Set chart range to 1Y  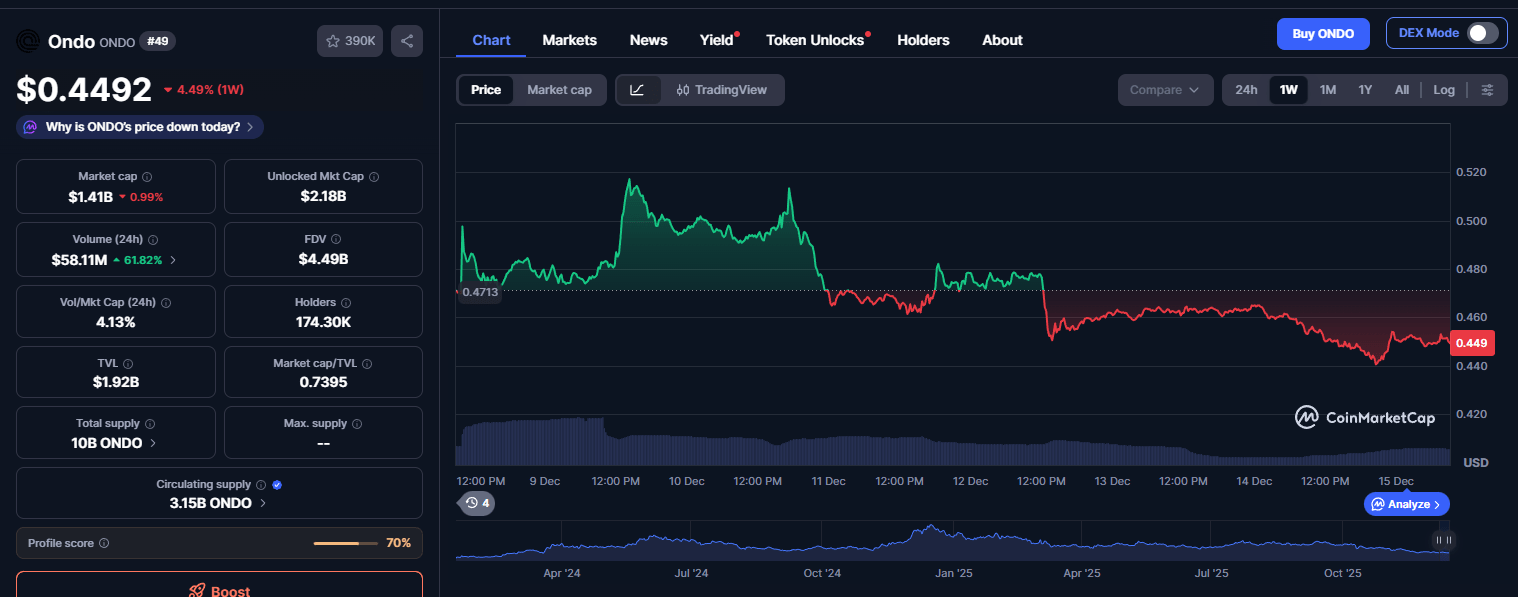pyautogui.click(x=1365, y=90)
